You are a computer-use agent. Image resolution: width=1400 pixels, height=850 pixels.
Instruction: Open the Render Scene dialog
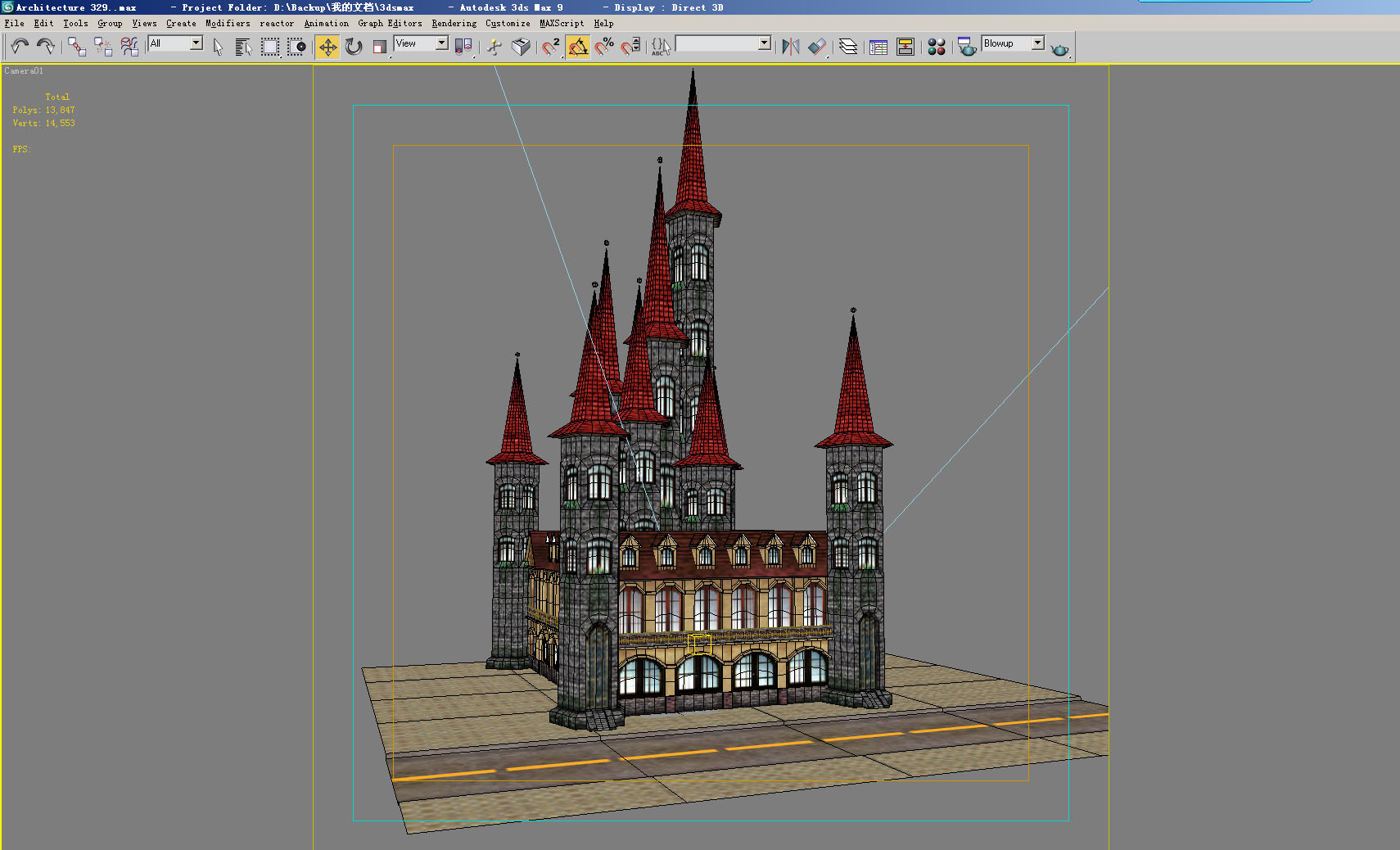[x=967, y=47]
